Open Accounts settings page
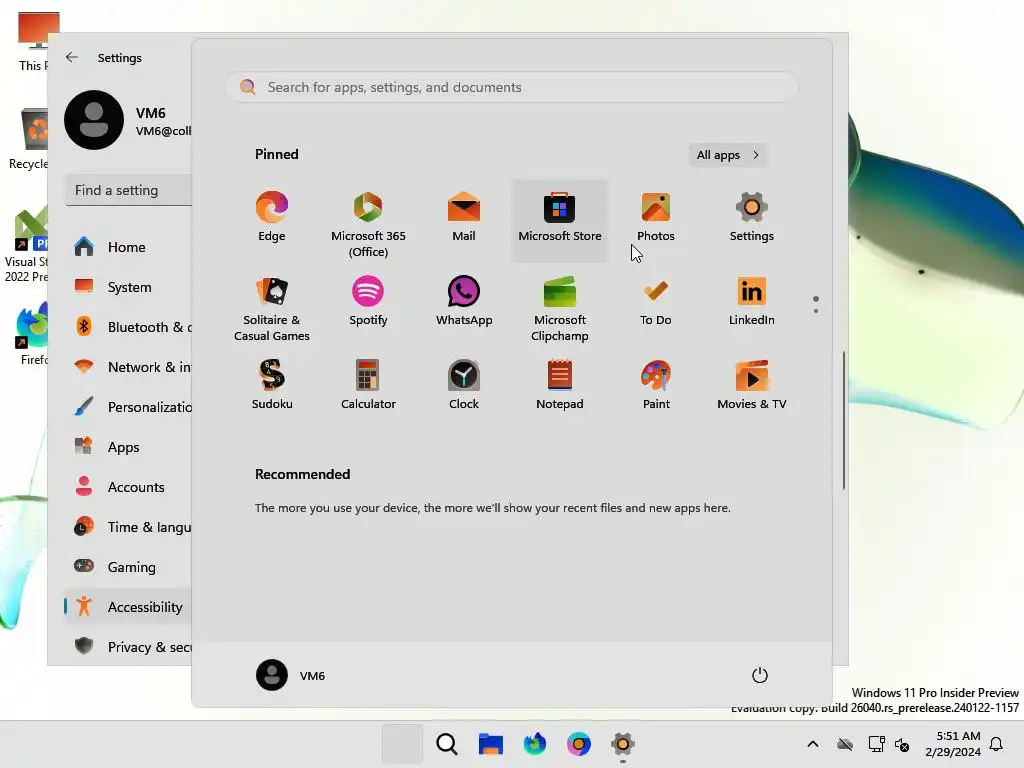The image size is (1024, 768). (x=129, y=487)
